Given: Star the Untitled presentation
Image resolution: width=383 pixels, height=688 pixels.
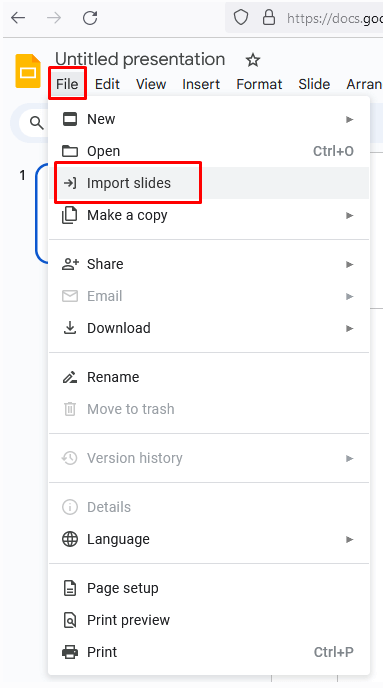Looking at the screenshot, I should (253, 60).
